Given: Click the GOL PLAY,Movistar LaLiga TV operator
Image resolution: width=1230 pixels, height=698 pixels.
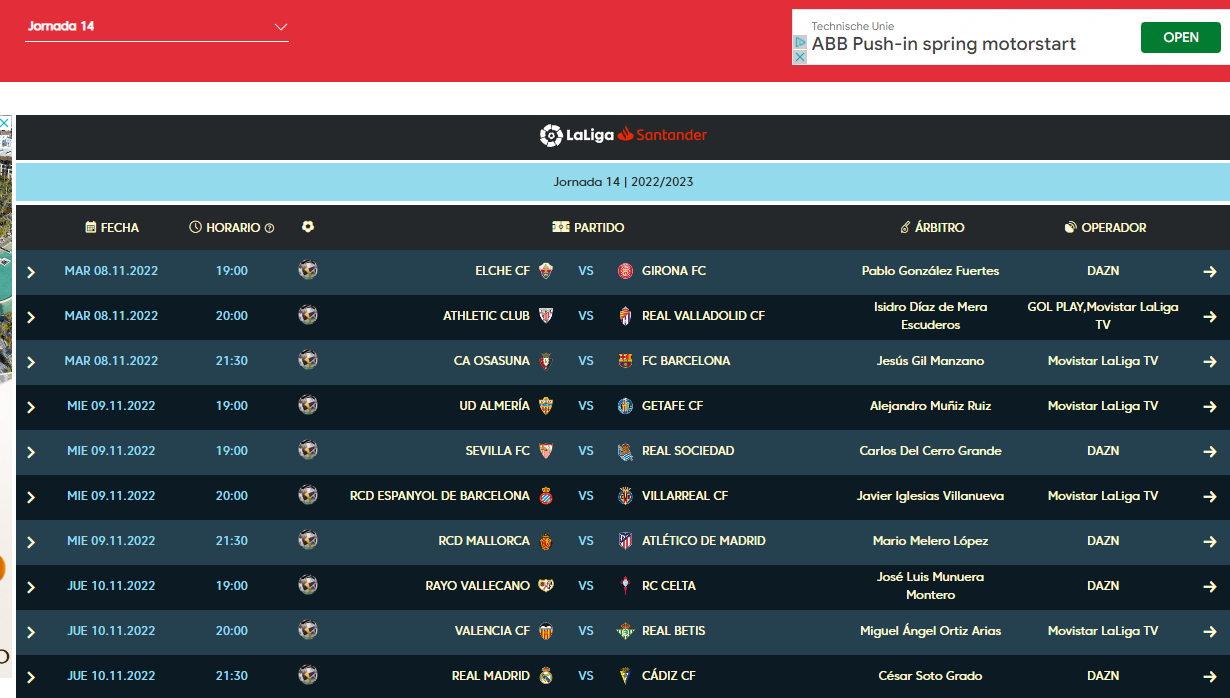Looking at the screenshot, I should pos(1103,316).
